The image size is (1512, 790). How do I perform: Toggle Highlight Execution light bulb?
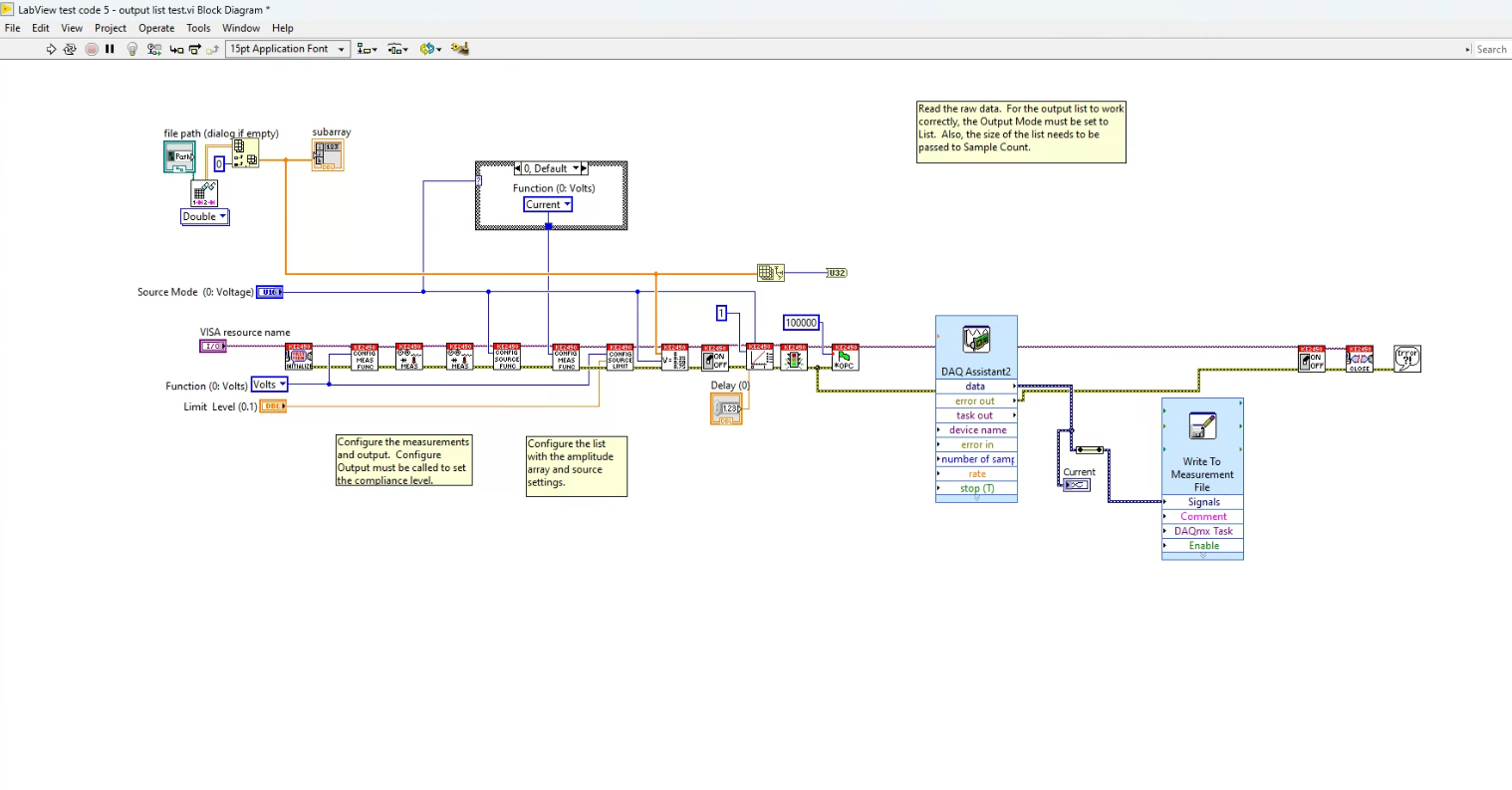131,49
